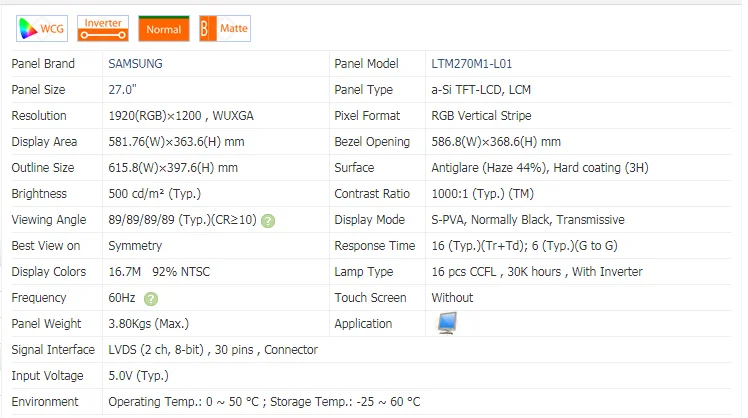The image size is (748, 418).
Task: Click the Pixel Format label
Action: (x=367, y=115)
